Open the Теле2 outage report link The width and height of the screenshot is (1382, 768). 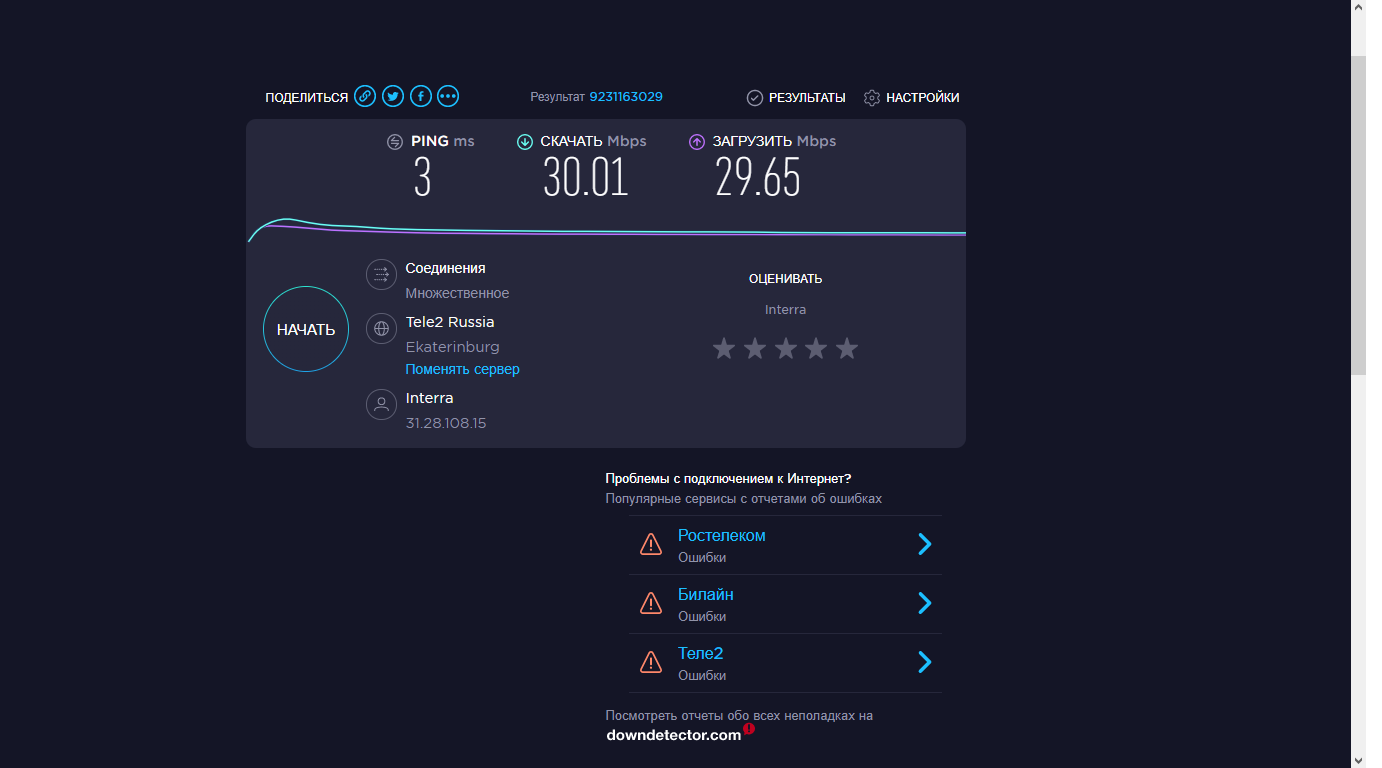tap(701, 653)
